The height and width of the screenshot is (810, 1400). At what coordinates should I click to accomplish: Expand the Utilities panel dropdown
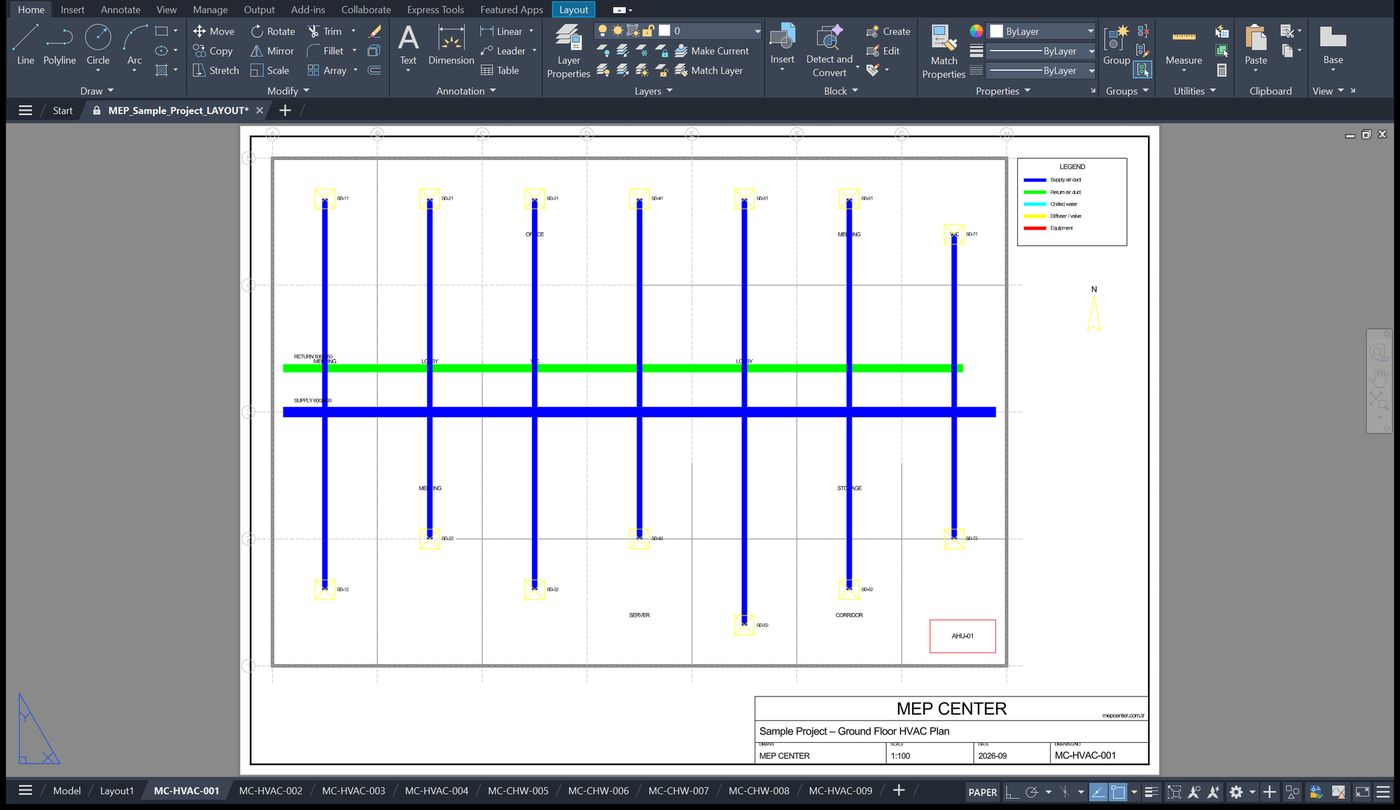[1195, 91]
